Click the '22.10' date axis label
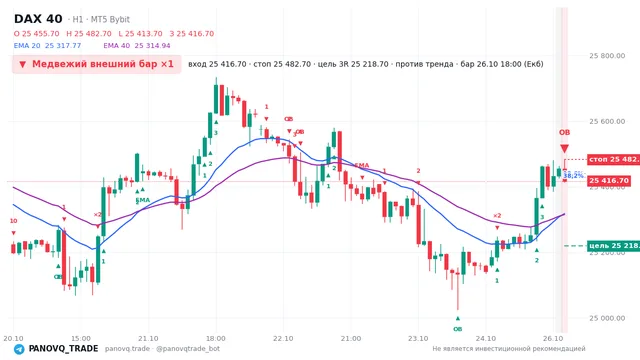Image resolution: width=640 pixels, height=360 pixels. 283,338
